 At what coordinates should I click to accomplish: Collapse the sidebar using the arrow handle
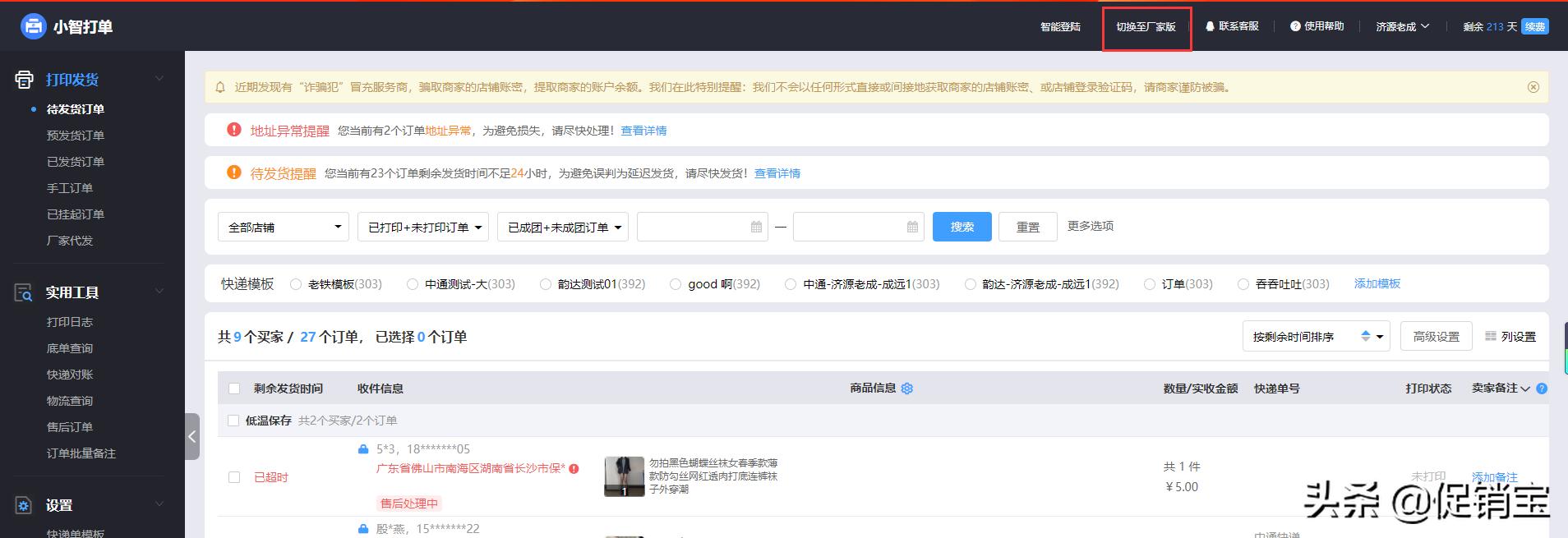[192, 436]
